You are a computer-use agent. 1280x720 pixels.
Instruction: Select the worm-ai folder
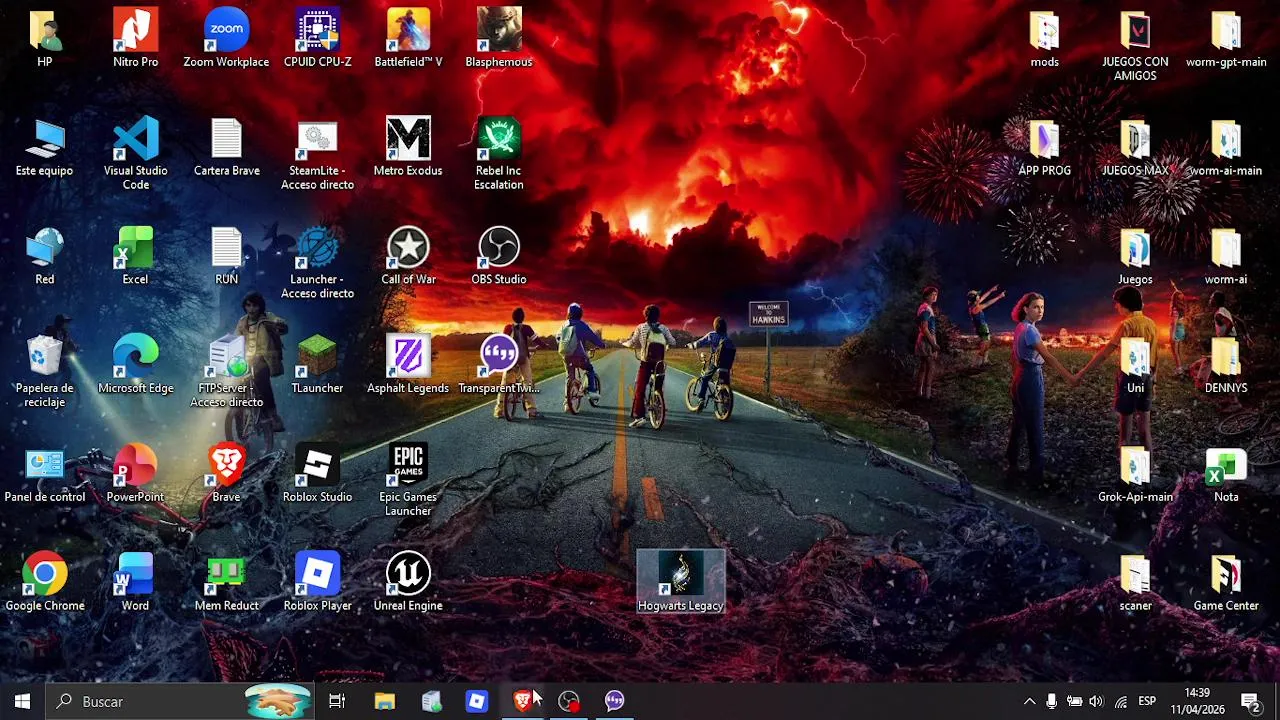click(1226, 256)
